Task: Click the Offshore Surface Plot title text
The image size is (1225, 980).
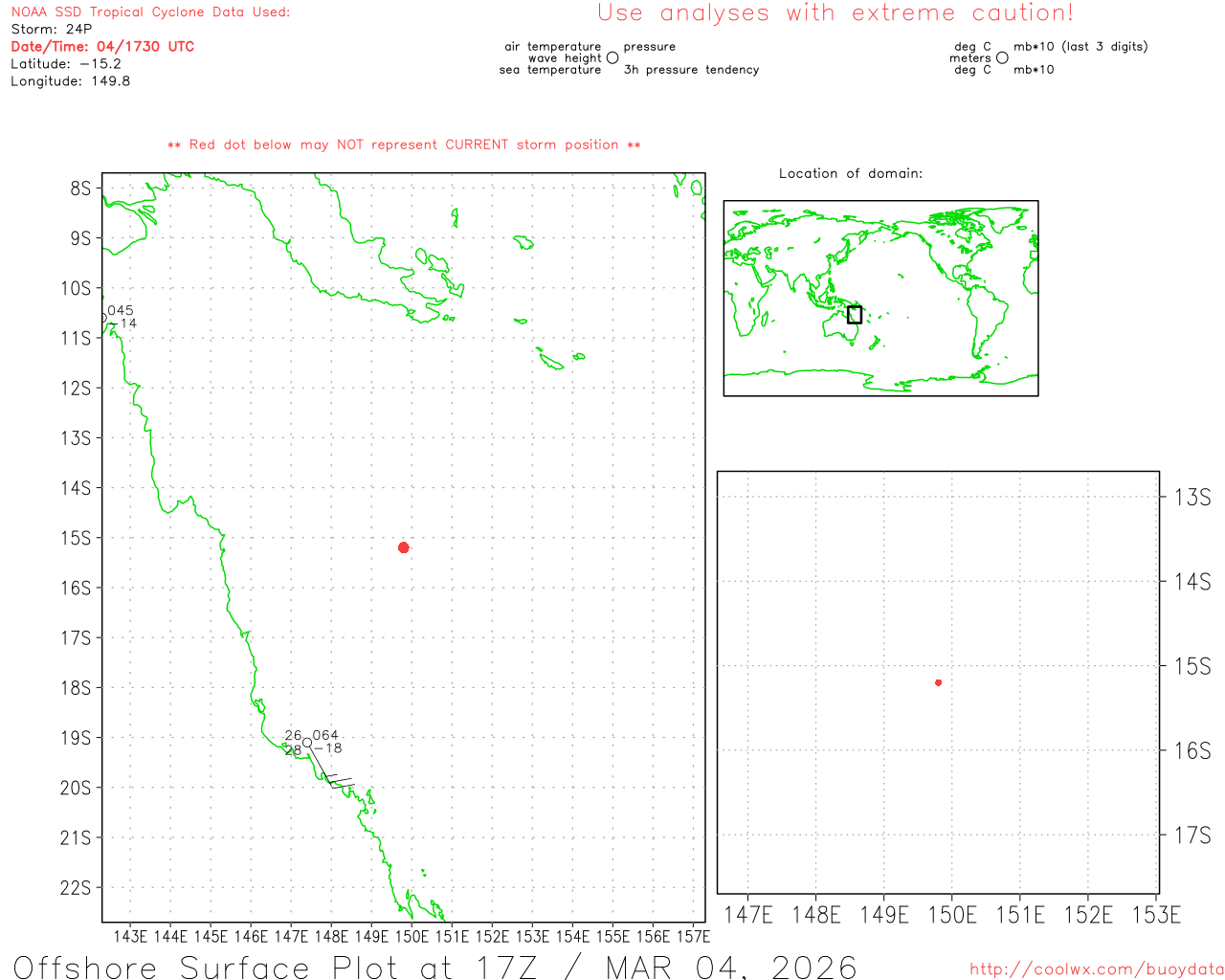Action: click(434, 966)
